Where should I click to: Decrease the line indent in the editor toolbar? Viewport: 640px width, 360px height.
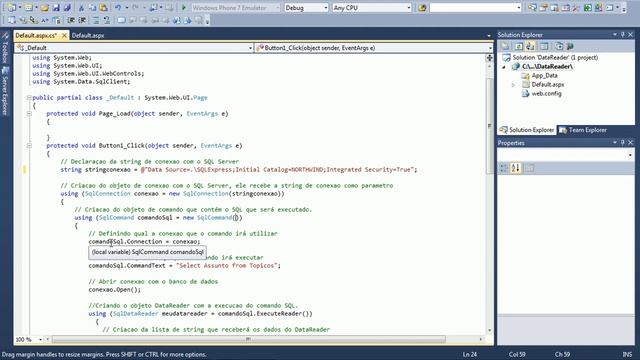click(71, 20)
